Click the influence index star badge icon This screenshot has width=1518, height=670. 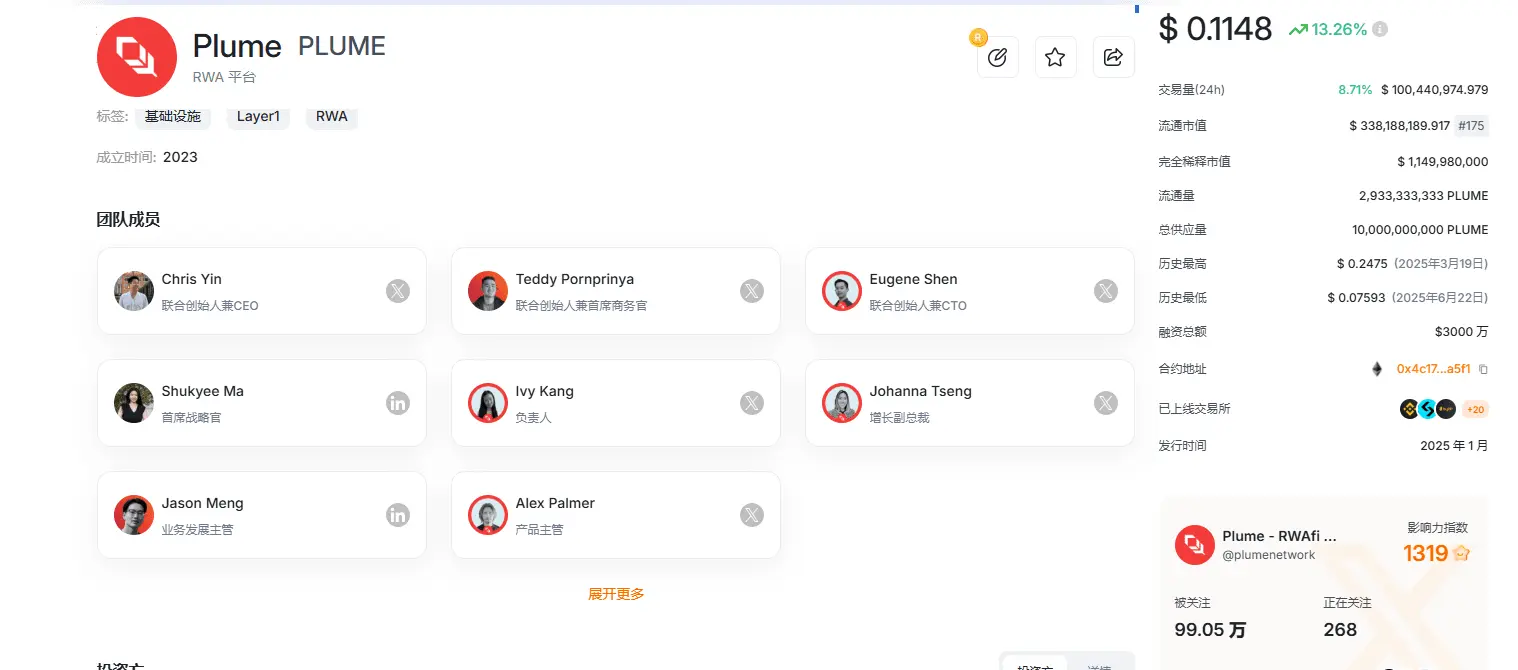click(1461, 553)
